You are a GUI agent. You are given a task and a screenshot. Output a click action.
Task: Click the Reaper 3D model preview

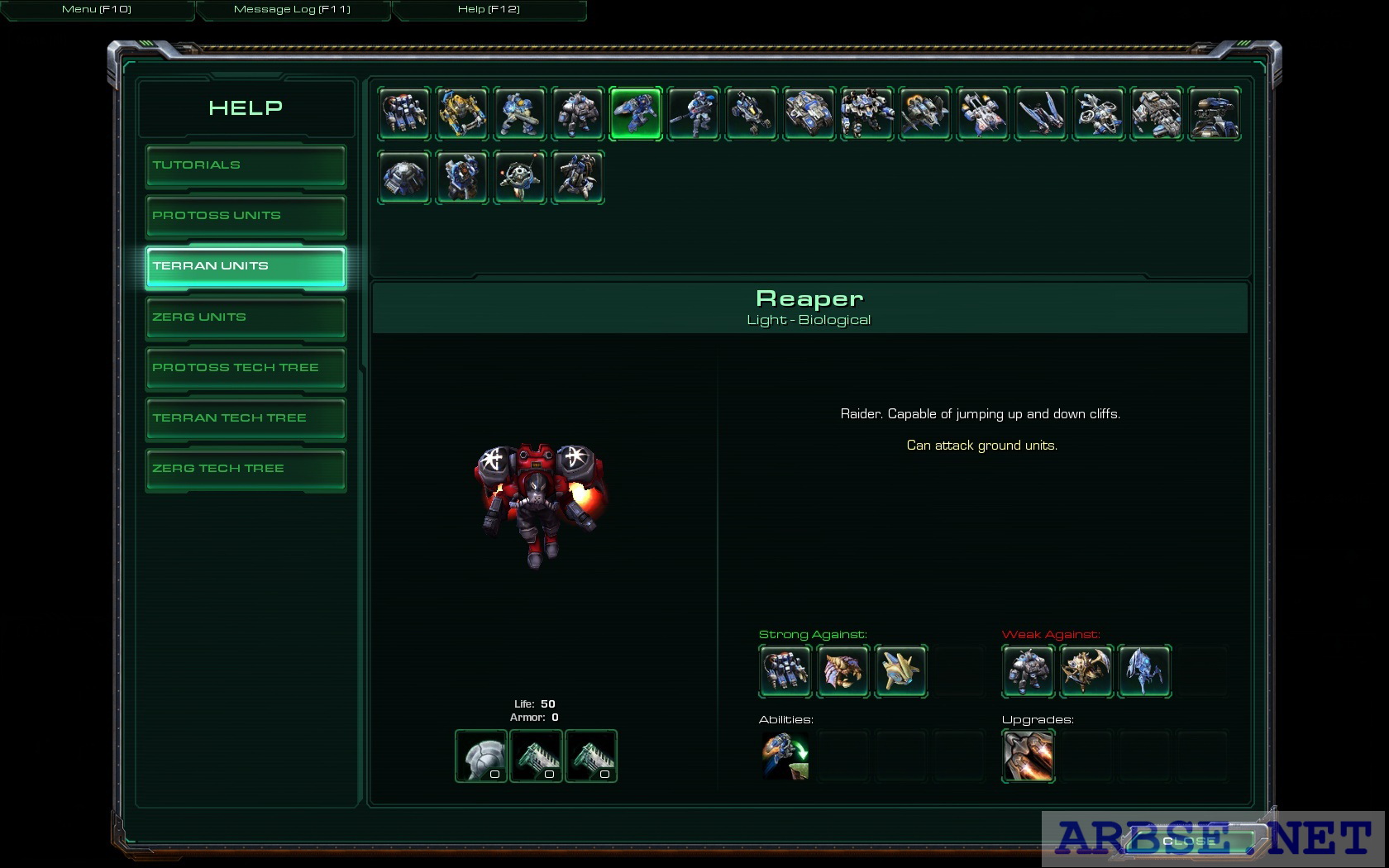point(540,504)
